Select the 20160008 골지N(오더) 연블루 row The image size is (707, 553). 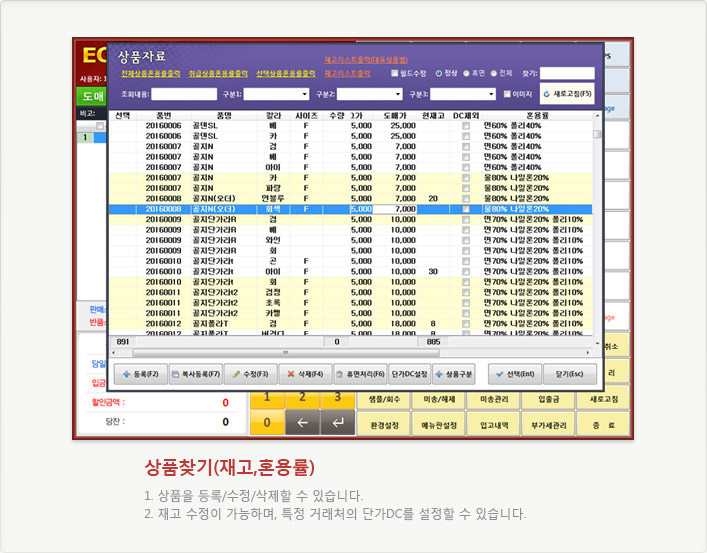pyautogui.click(x=351, y=199)
